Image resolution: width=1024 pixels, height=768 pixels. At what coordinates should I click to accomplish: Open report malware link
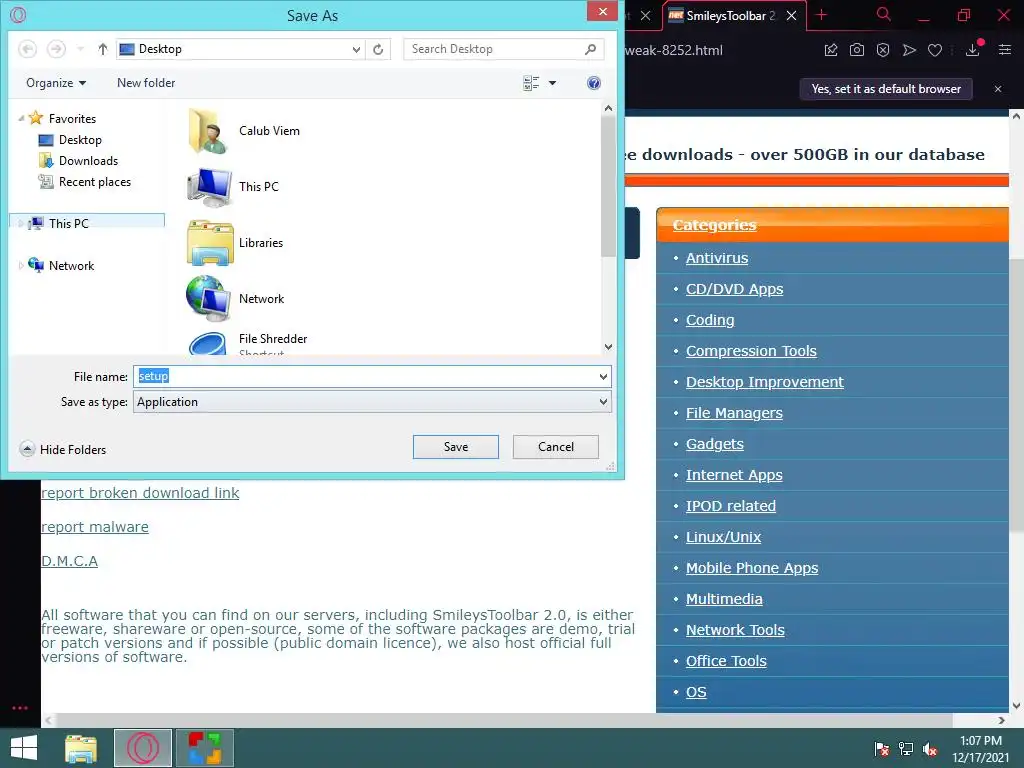[x=95, y=527]
